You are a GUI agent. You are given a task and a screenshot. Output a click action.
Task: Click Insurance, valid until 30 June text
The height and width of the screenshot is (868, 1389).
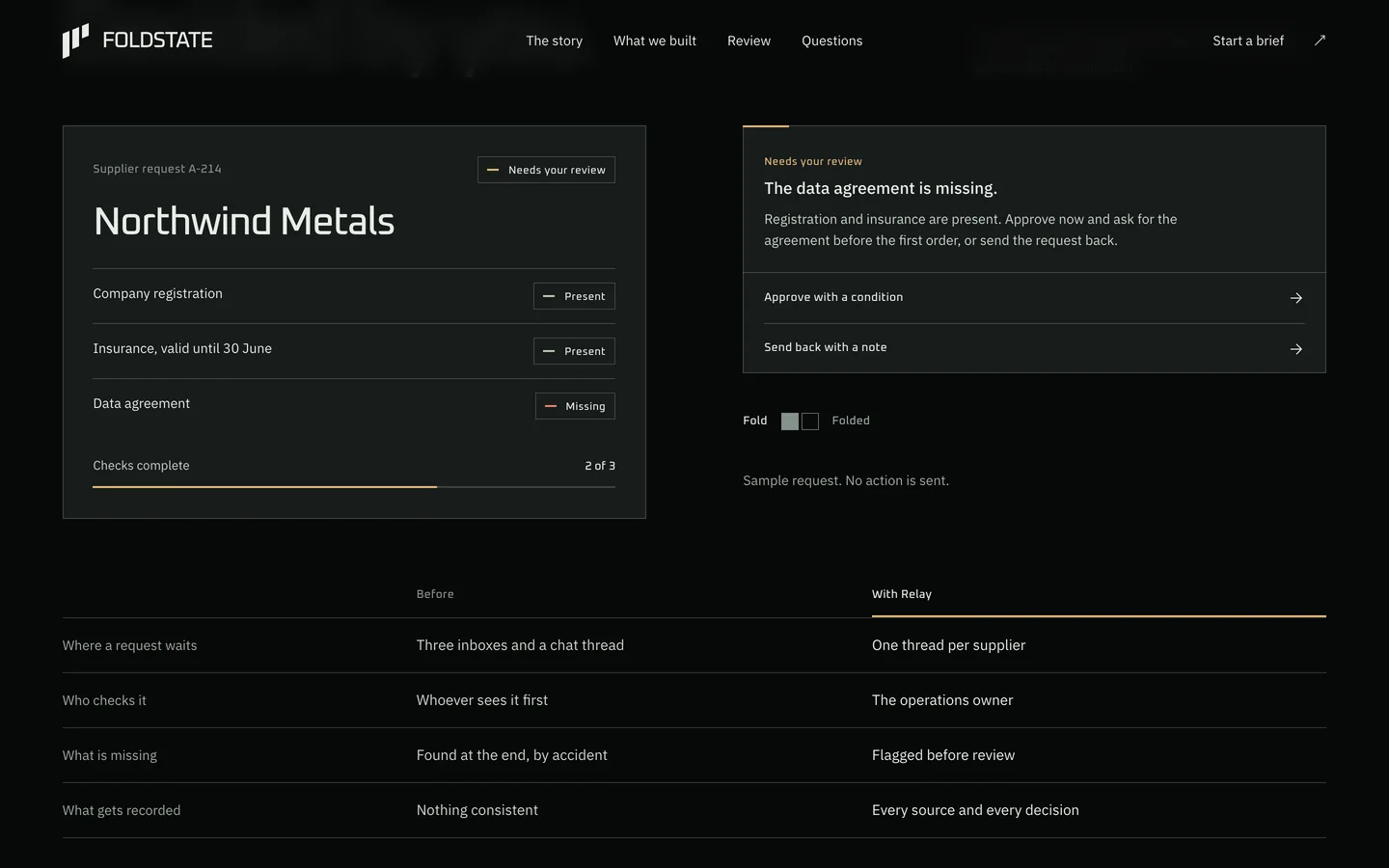182,349
